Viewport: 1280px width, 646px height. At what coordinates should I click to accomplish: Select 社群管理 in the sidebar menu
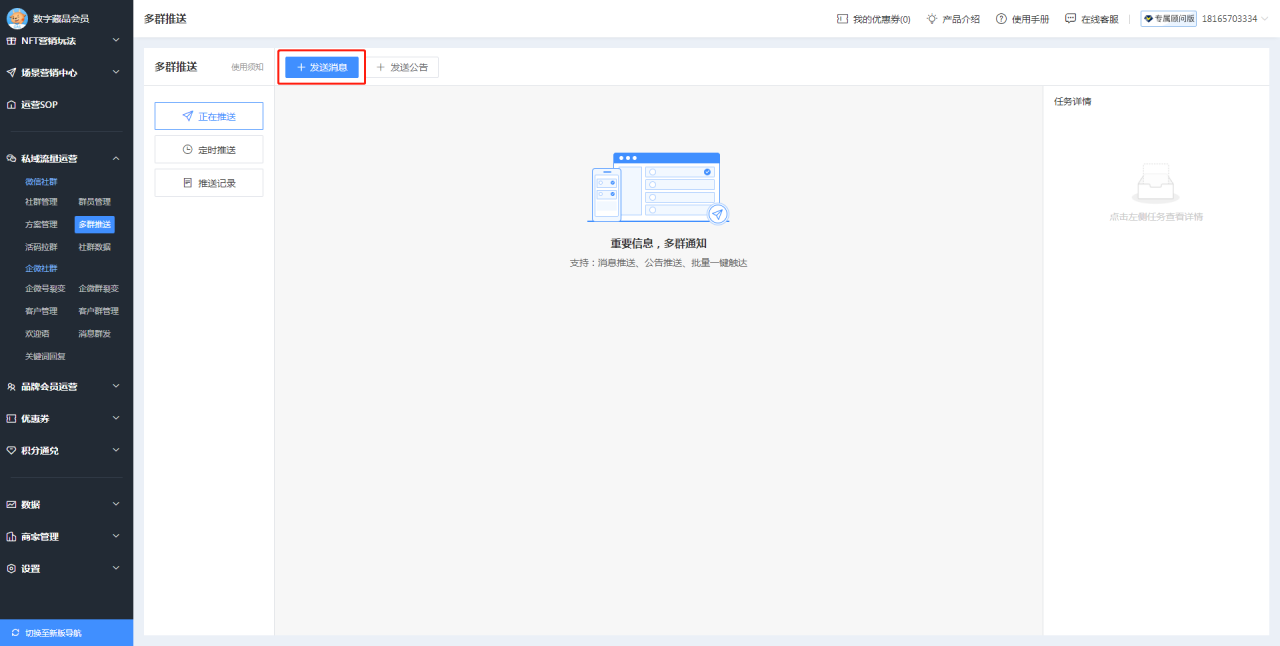(39, 200)
